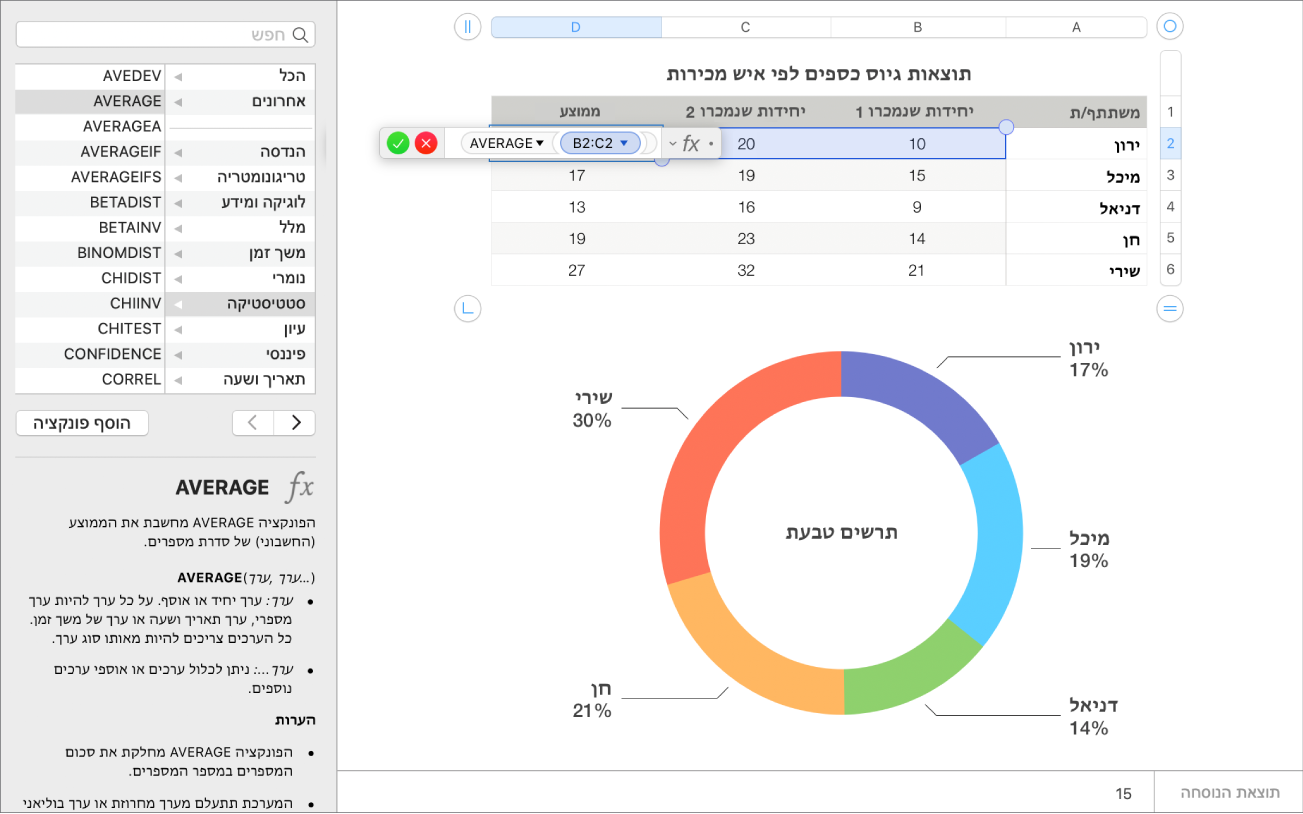Select the מלל function category
The height and width of the screenshot is (814, 1303).
(x=240, y=228)
